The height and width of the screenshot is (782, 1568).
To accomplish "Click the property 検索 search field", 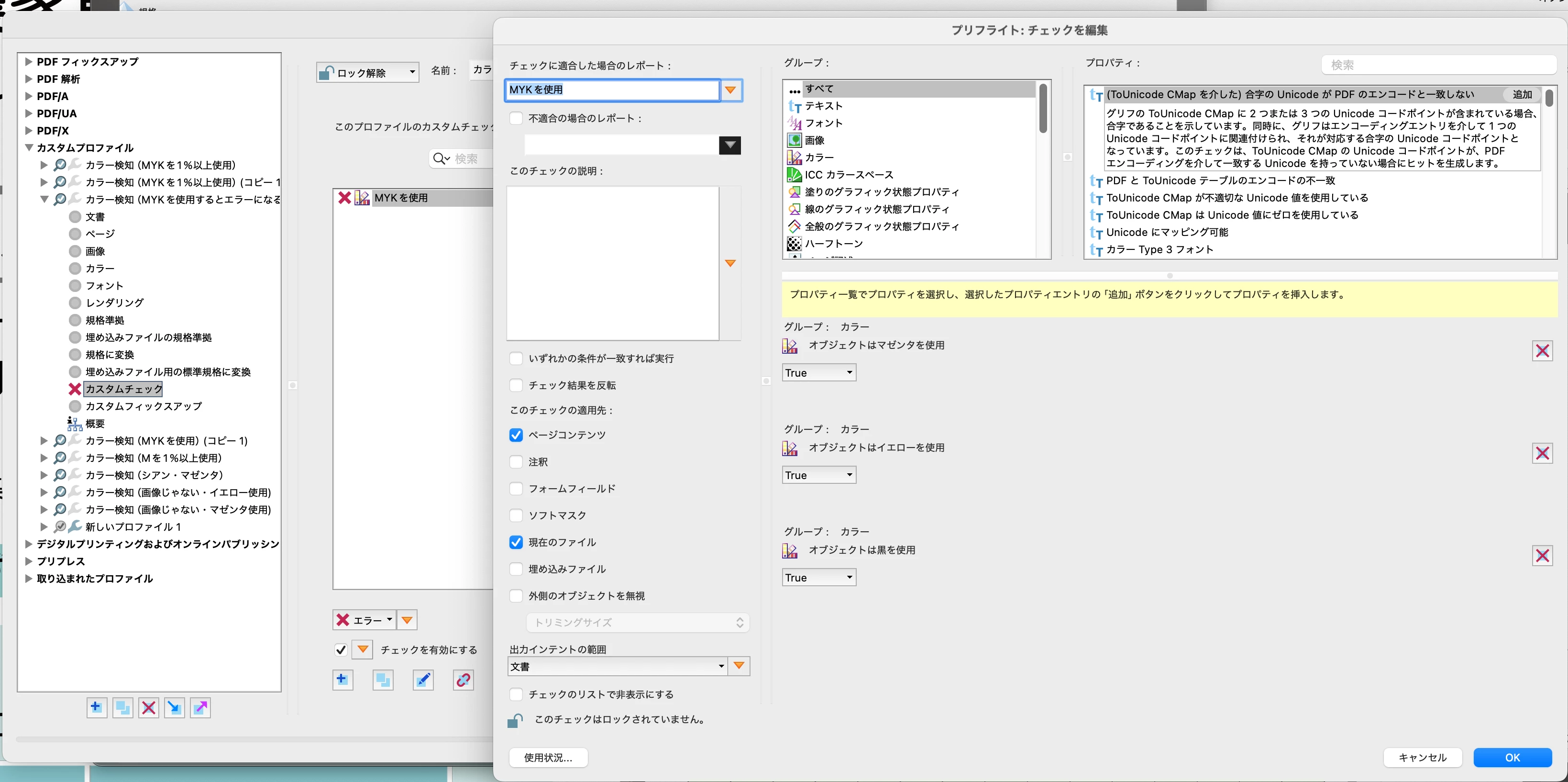I will click(x=1438, y=65).
